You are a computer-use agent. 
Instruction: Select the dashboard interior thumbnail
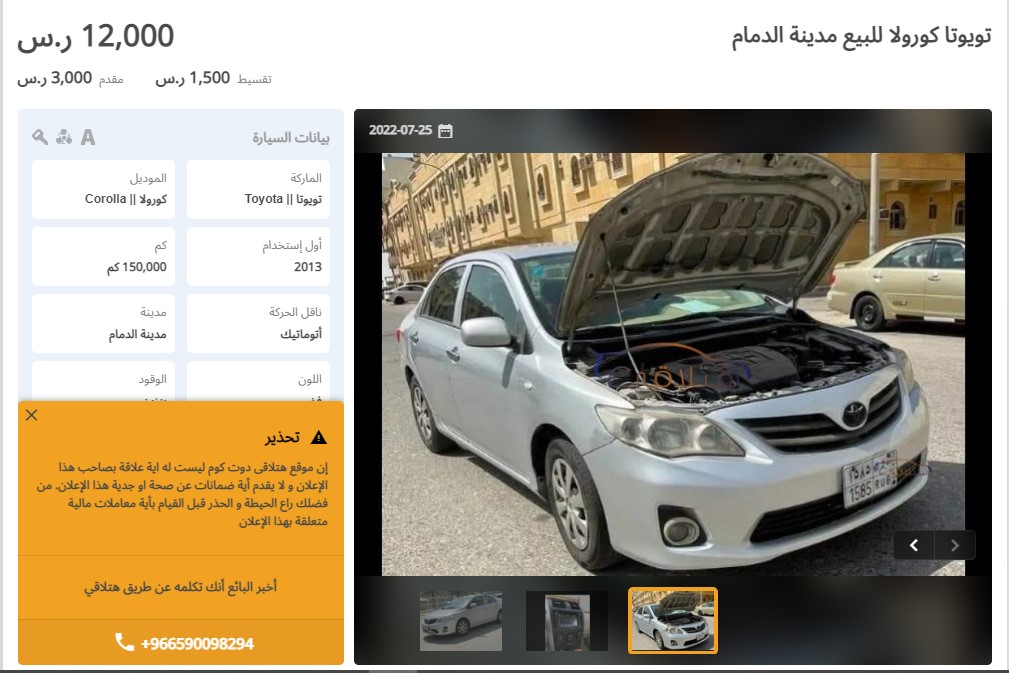pos(567,621)
